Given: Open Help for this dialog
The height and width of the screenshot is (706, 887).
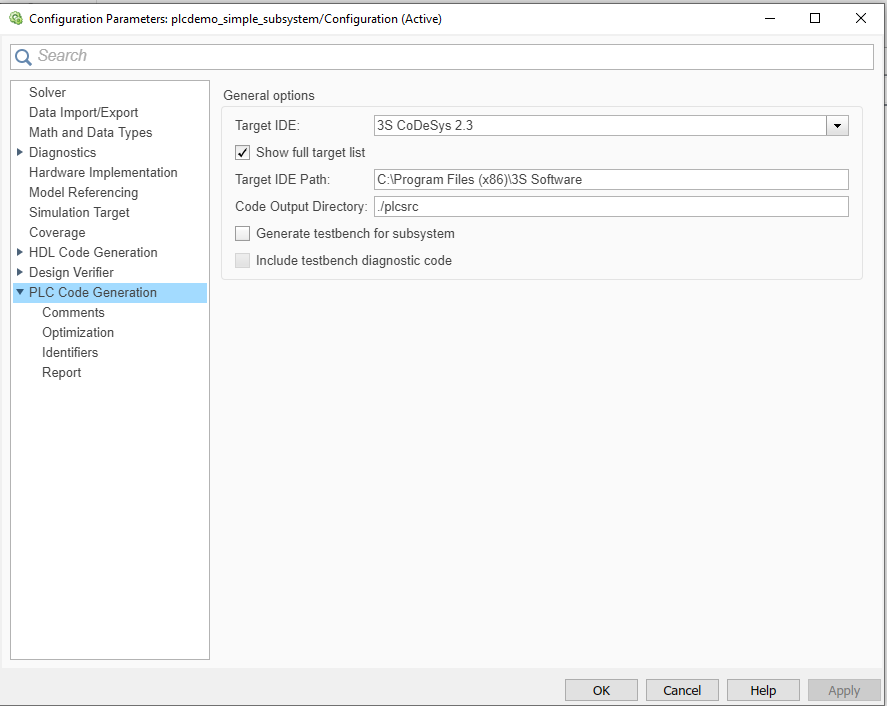Looking at the screenshot, I should [763, 690].
